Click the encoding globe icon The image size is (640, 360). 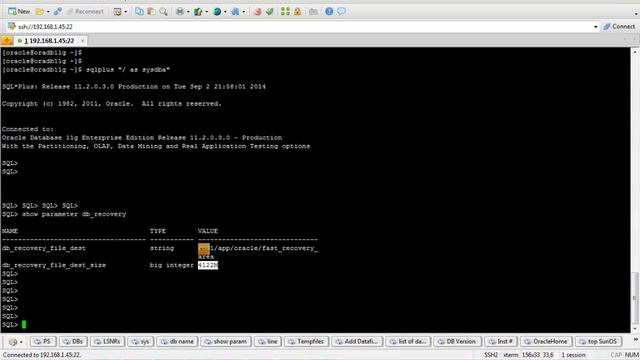[x=217, y=11]
